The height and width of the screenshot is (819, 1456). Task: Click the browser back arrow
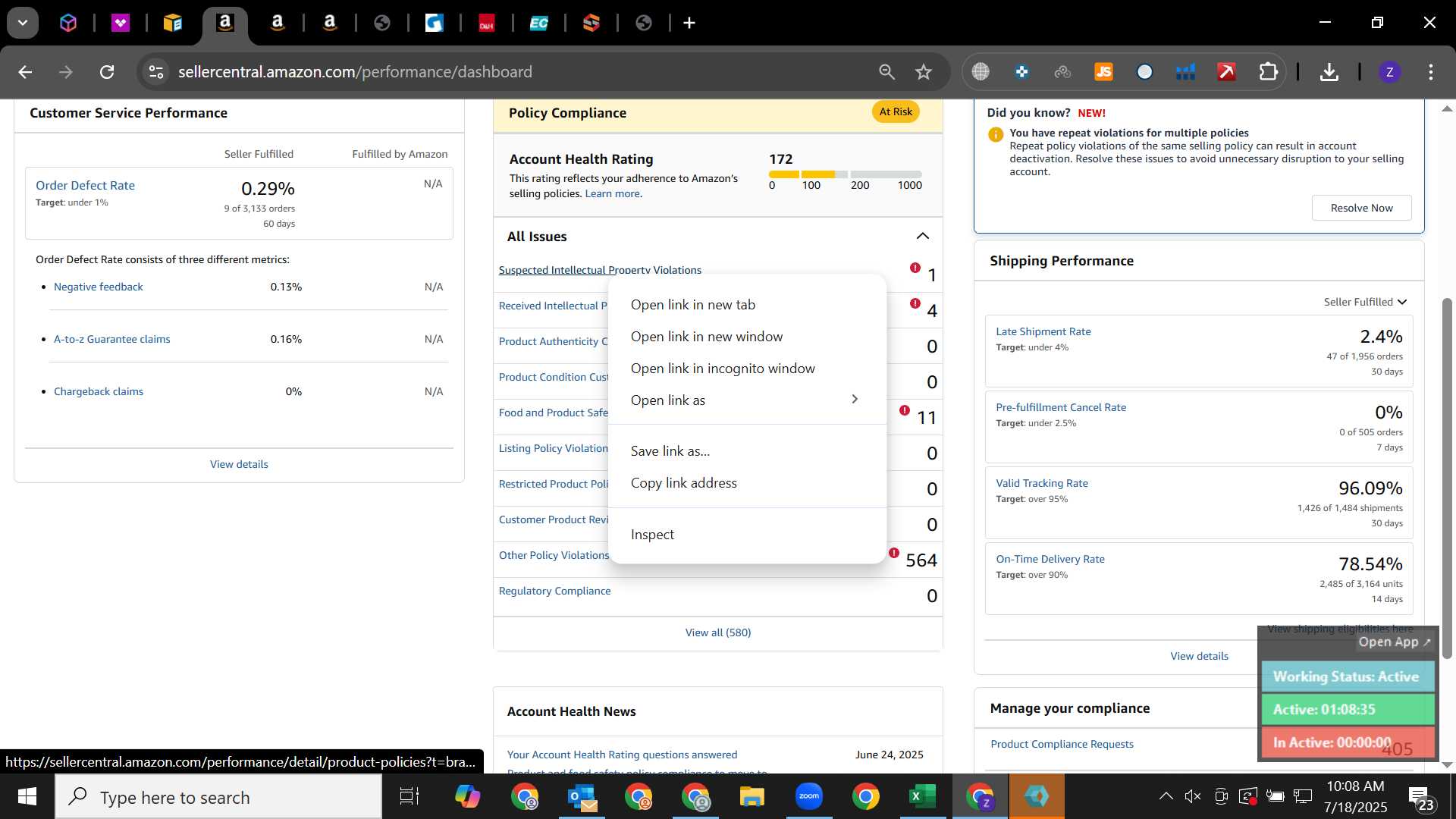(x=25, y=72)
